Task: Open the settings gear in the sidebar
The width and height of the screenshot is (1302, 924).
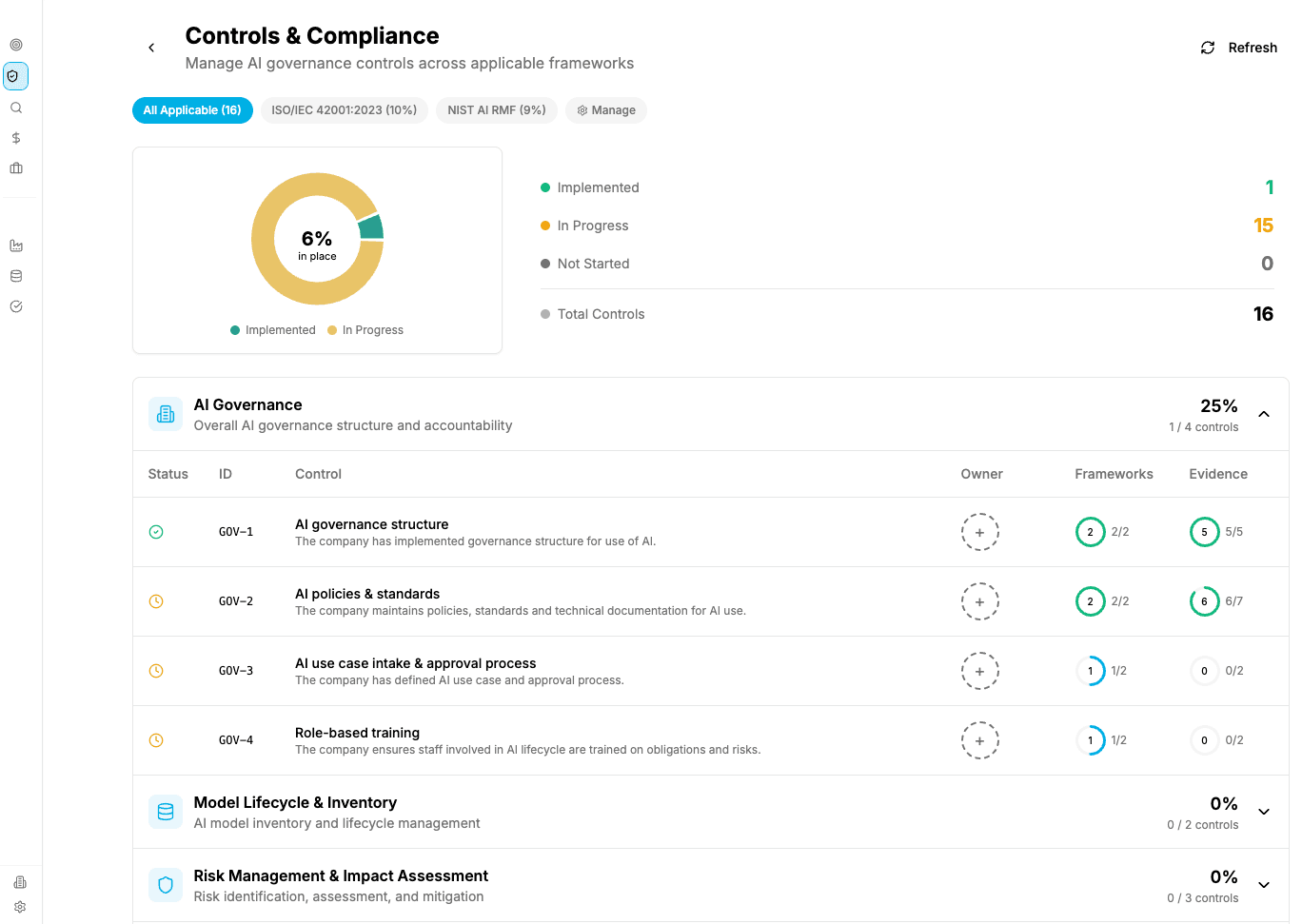Action: pyautogui.click(x=20, y=907)
